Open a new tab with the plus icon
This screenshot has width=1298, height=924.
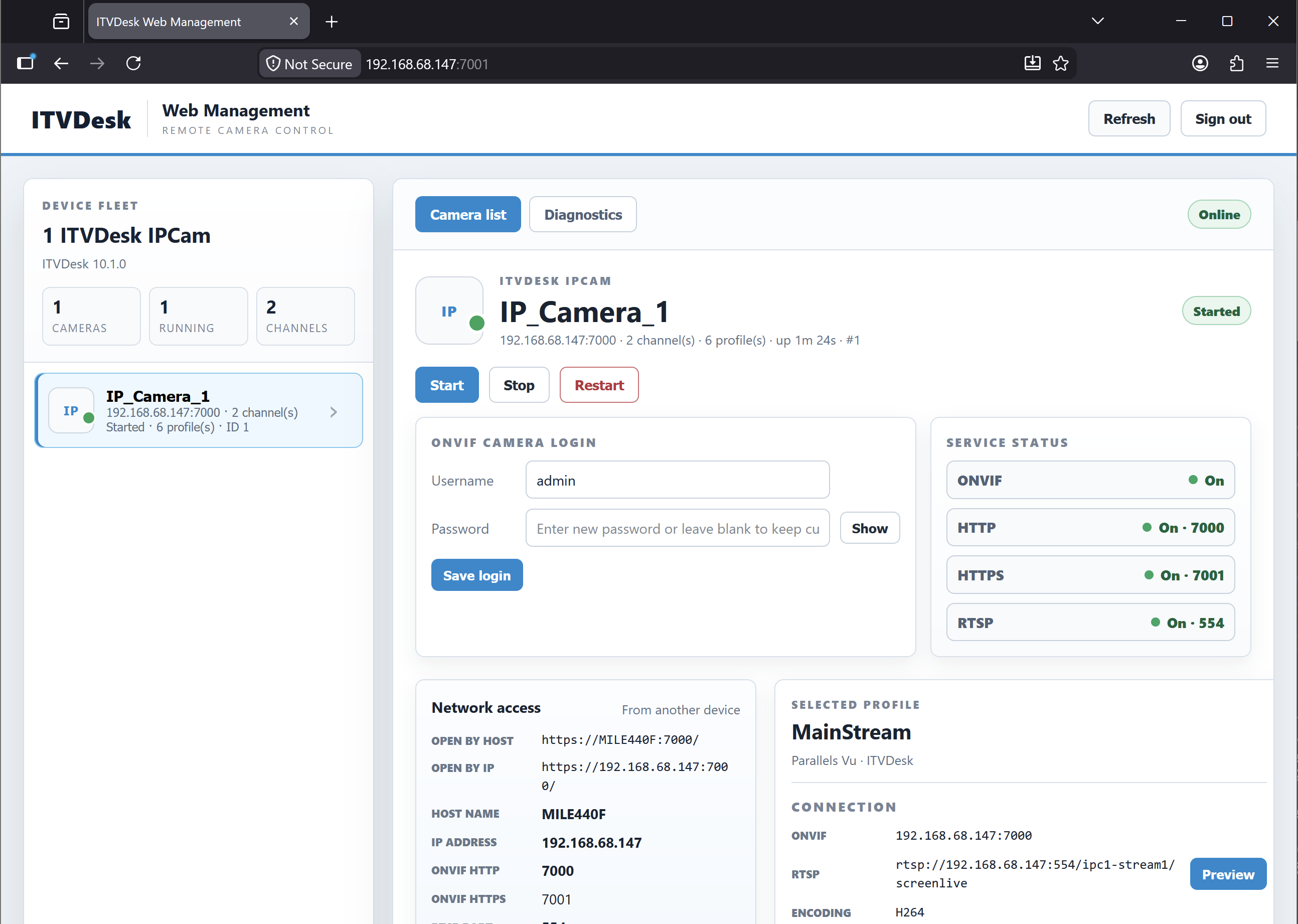click(332, 22)
